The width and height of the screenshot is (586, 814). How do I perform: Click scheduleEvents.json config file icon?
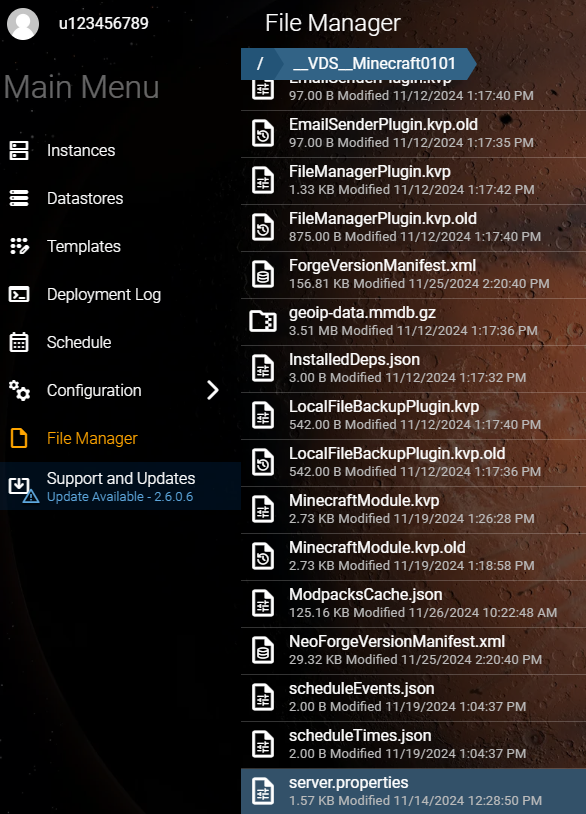263,697
